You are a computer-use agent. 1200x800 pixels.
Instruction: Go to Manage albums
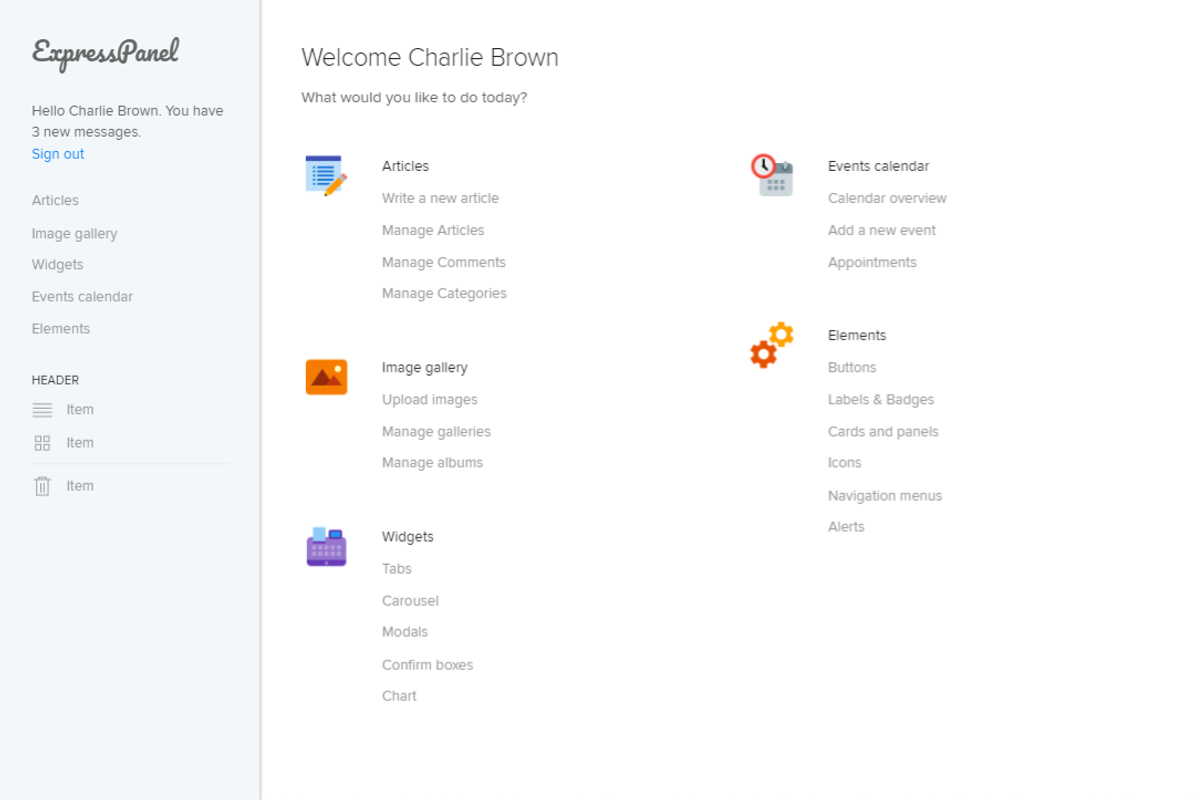point(432,463)
